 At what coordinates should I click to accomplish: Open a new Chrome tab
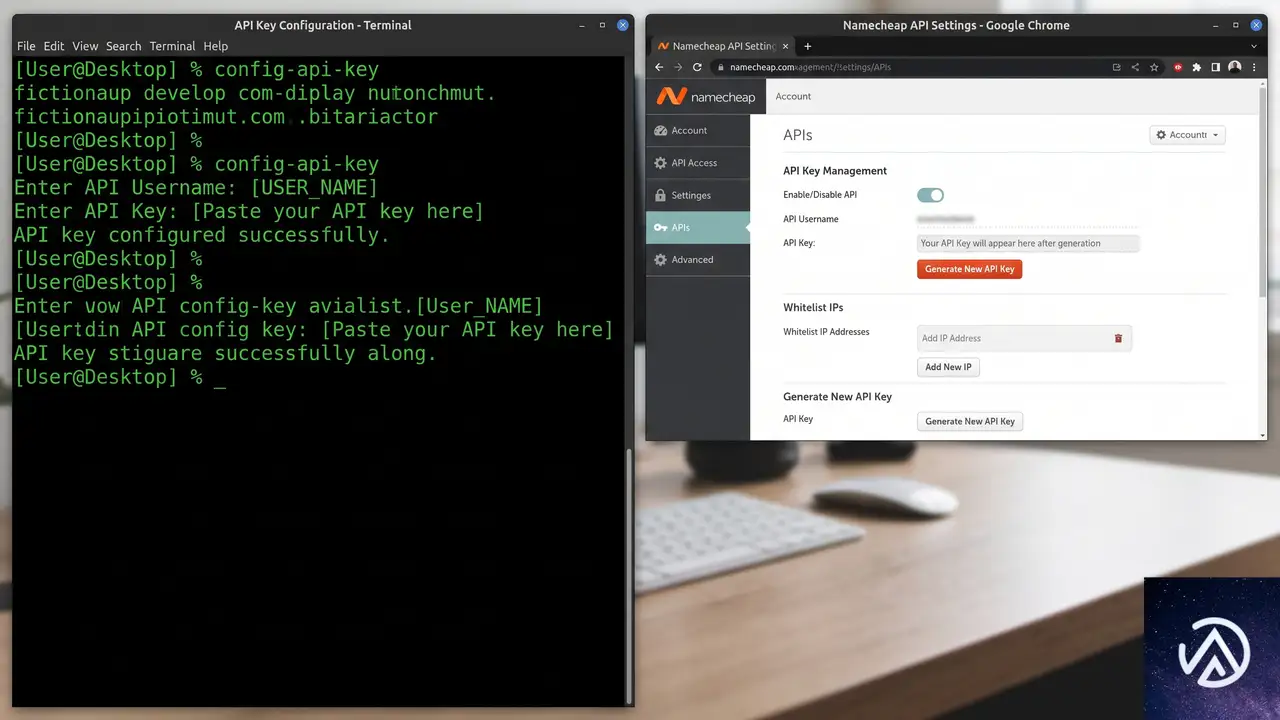[808, 46]
